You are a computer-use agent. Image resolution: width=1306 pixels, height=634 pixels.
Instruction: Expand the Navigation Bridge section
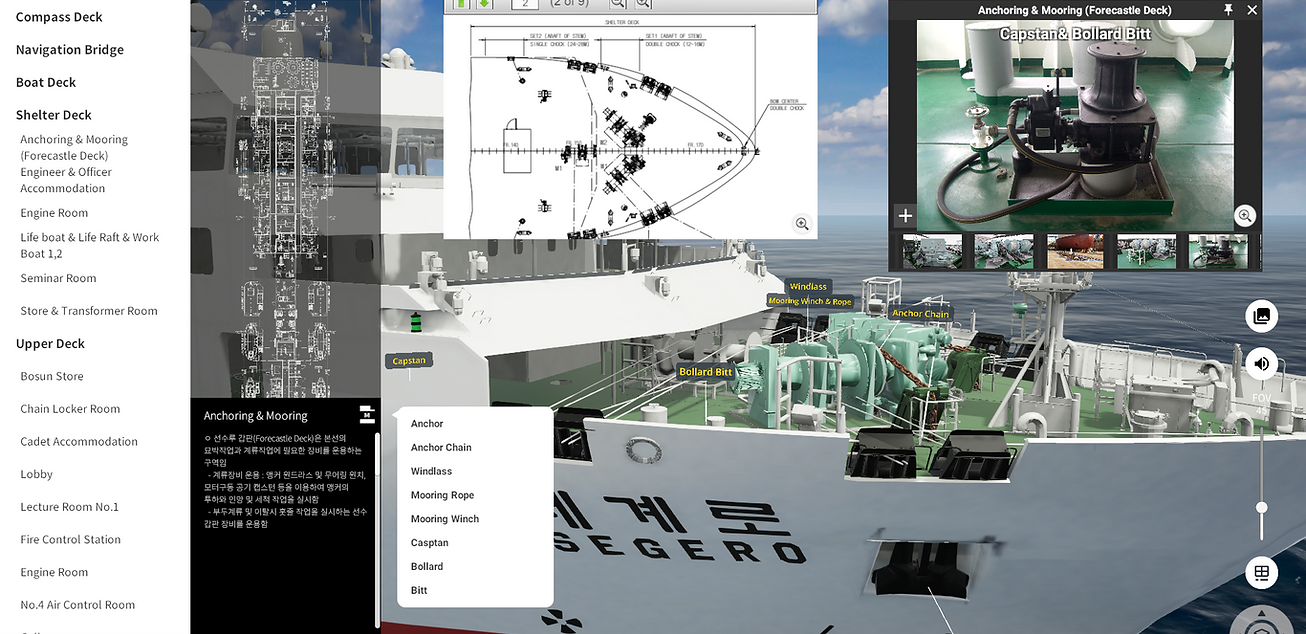click(x=70, y=50)
